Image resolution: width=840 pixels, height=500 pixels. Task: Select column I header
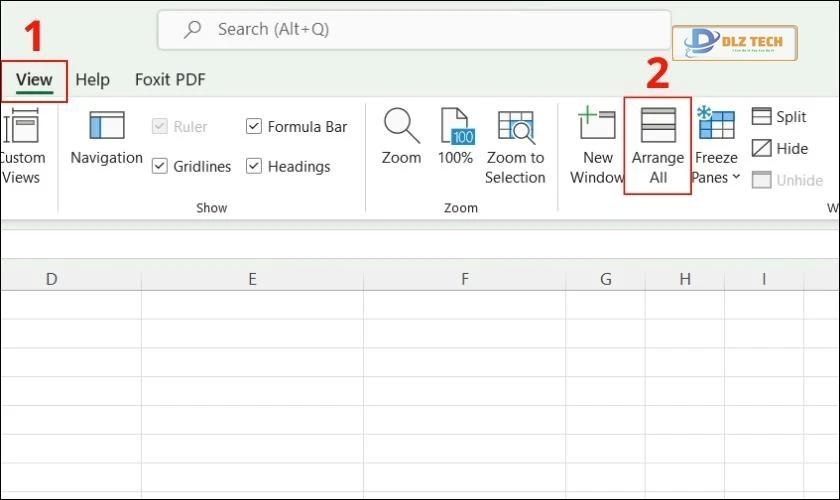coord(764,279)
